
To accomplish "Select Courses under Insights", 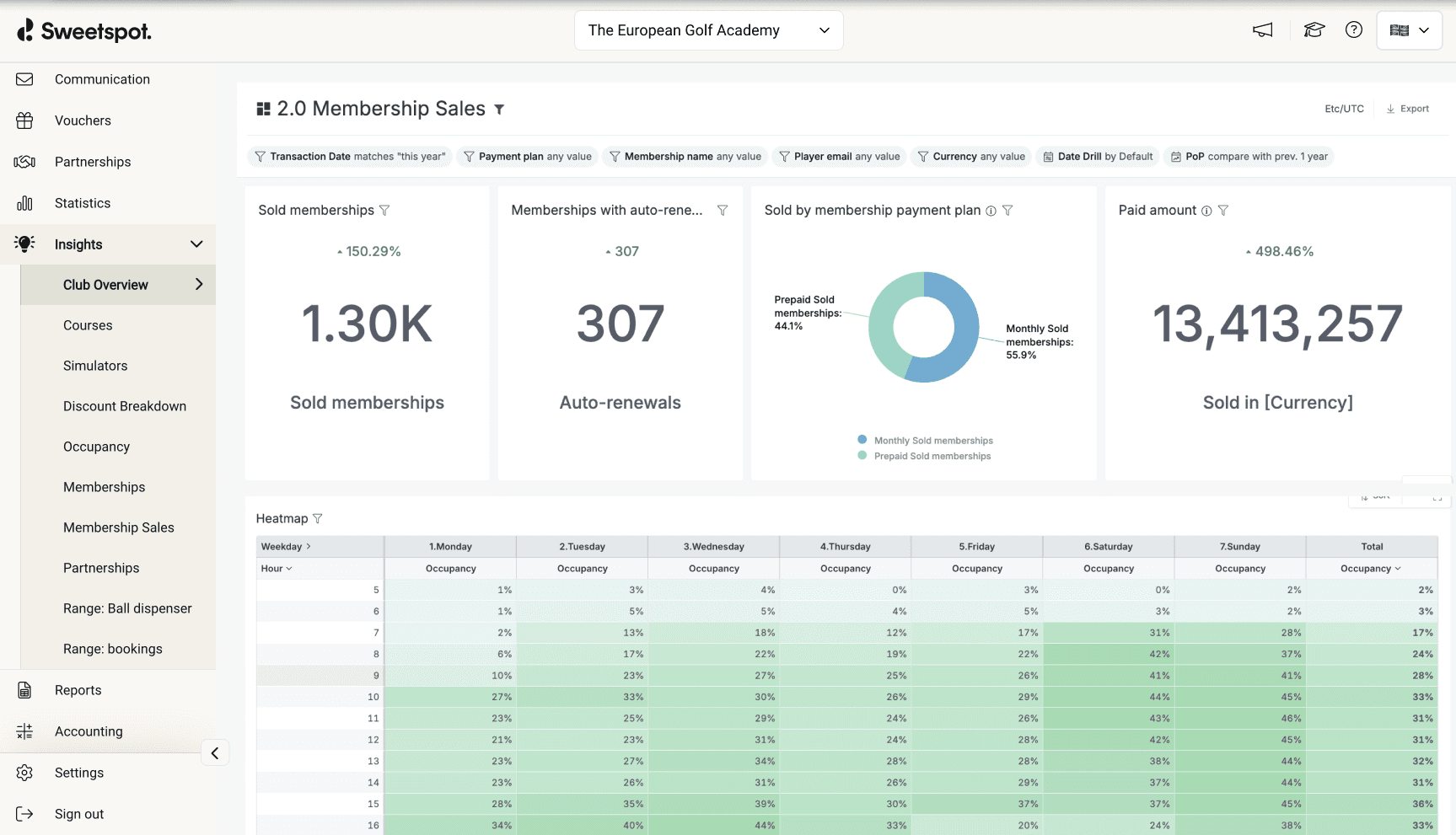I will (x=88, y=325).
